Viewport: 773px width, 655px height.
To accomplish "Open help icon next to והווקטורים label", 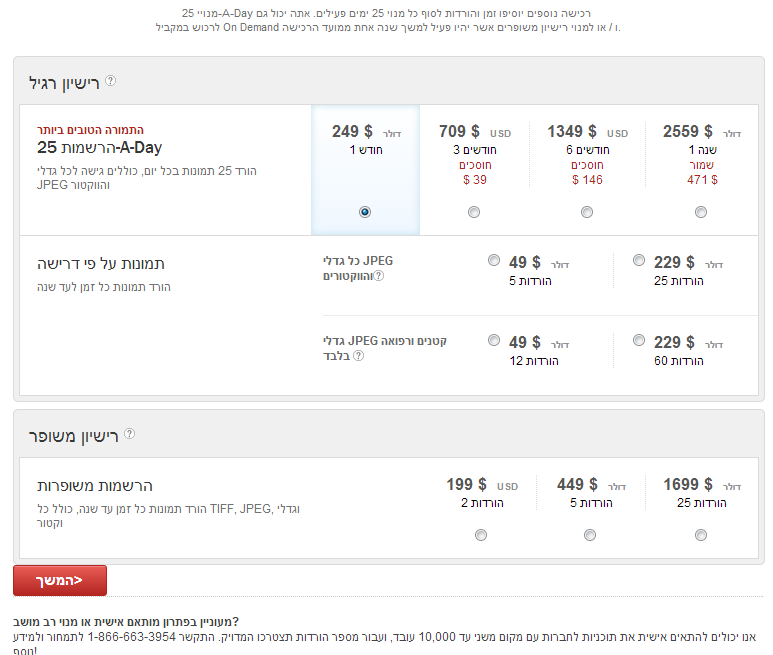I will (379, 276).
